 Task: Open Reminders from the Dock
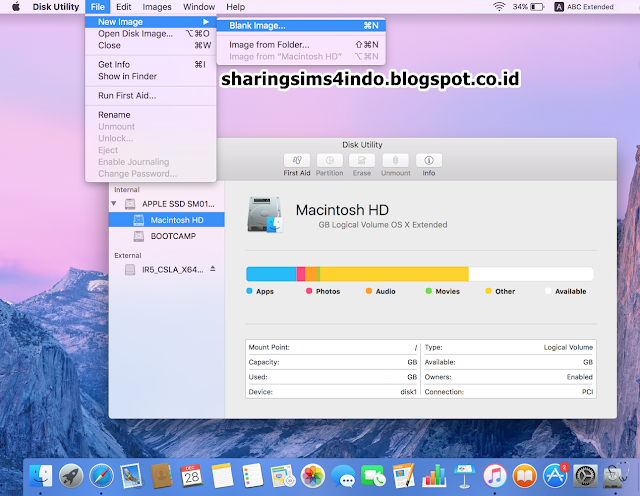(252, 476)
